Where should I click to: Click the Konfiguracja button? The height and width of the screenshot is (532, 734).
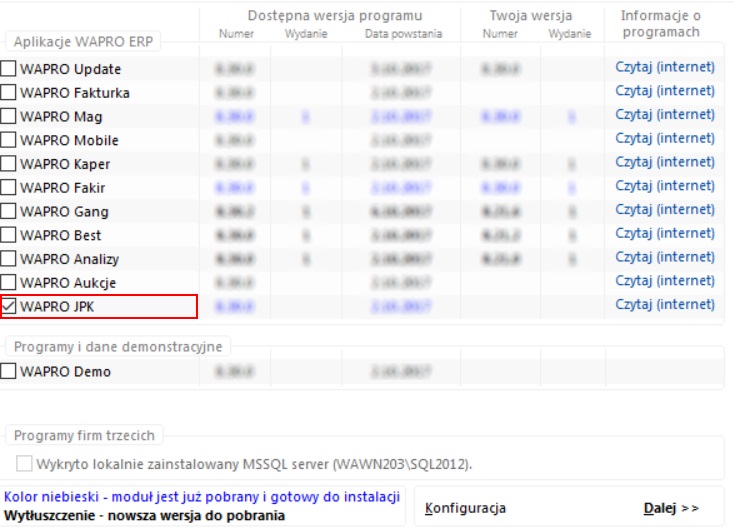[x=465, y=508]
